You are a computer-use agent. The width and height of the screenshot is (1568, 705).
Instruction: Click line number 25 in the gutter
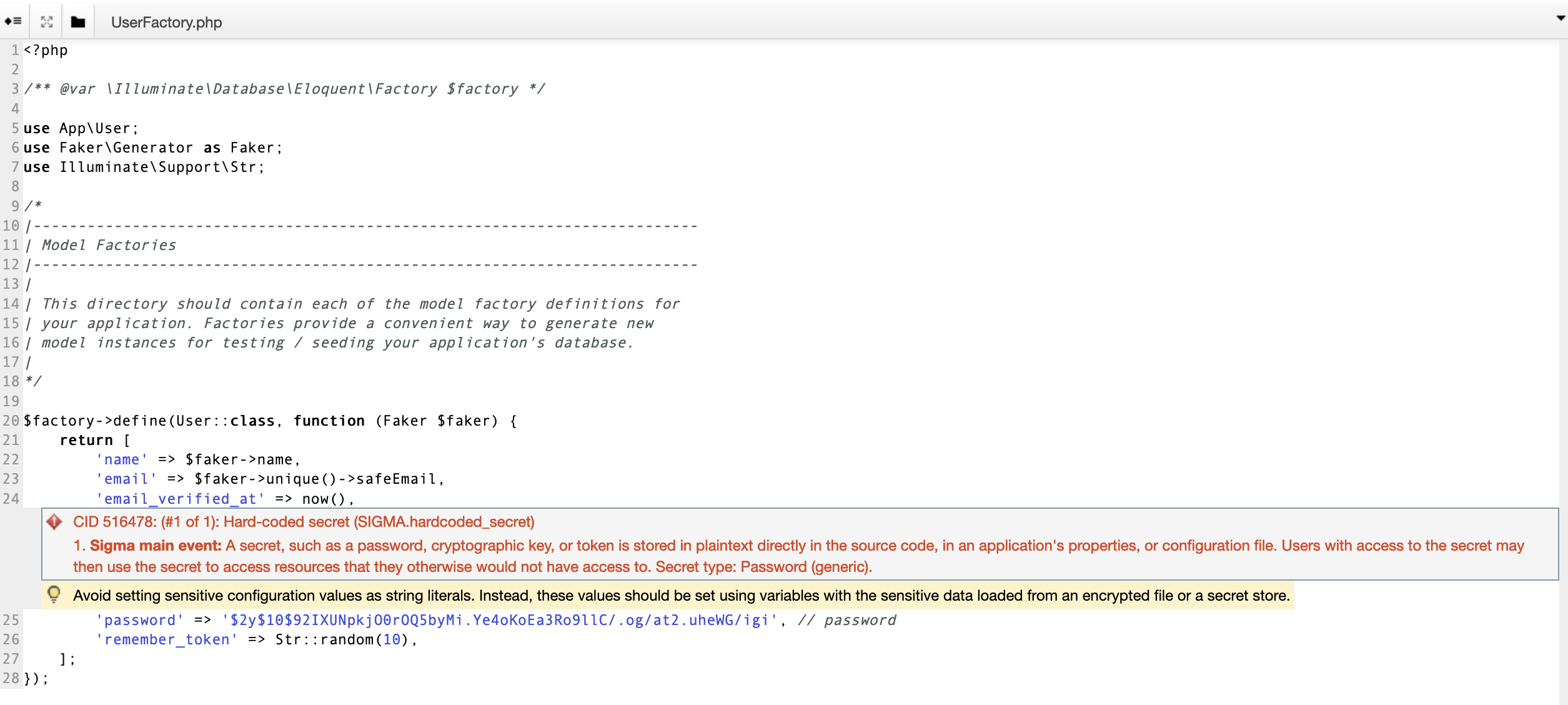pos(11,620)
